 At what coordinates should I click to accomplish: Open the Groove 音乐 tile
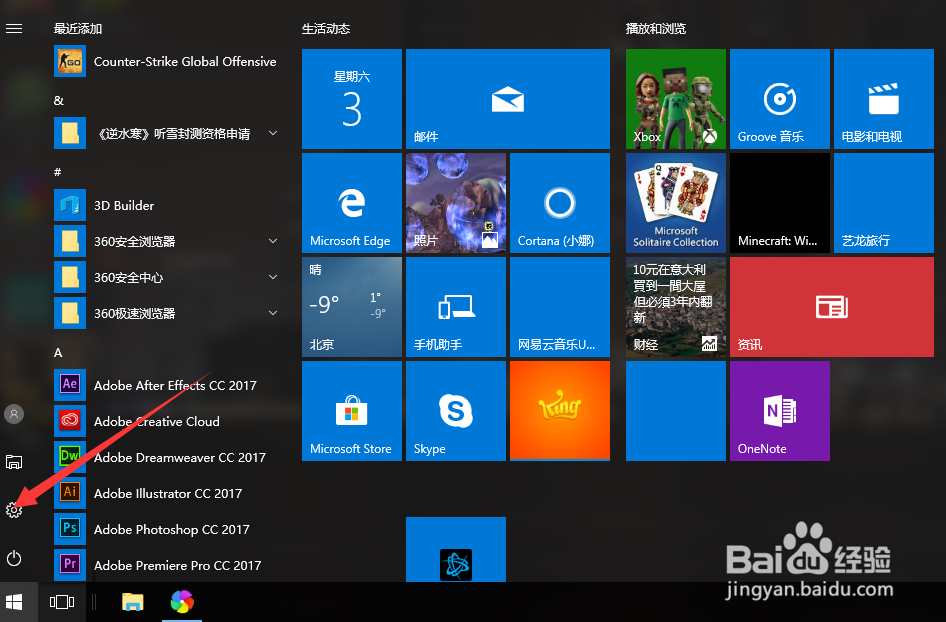pyautogui.click(x=779, y=99)
